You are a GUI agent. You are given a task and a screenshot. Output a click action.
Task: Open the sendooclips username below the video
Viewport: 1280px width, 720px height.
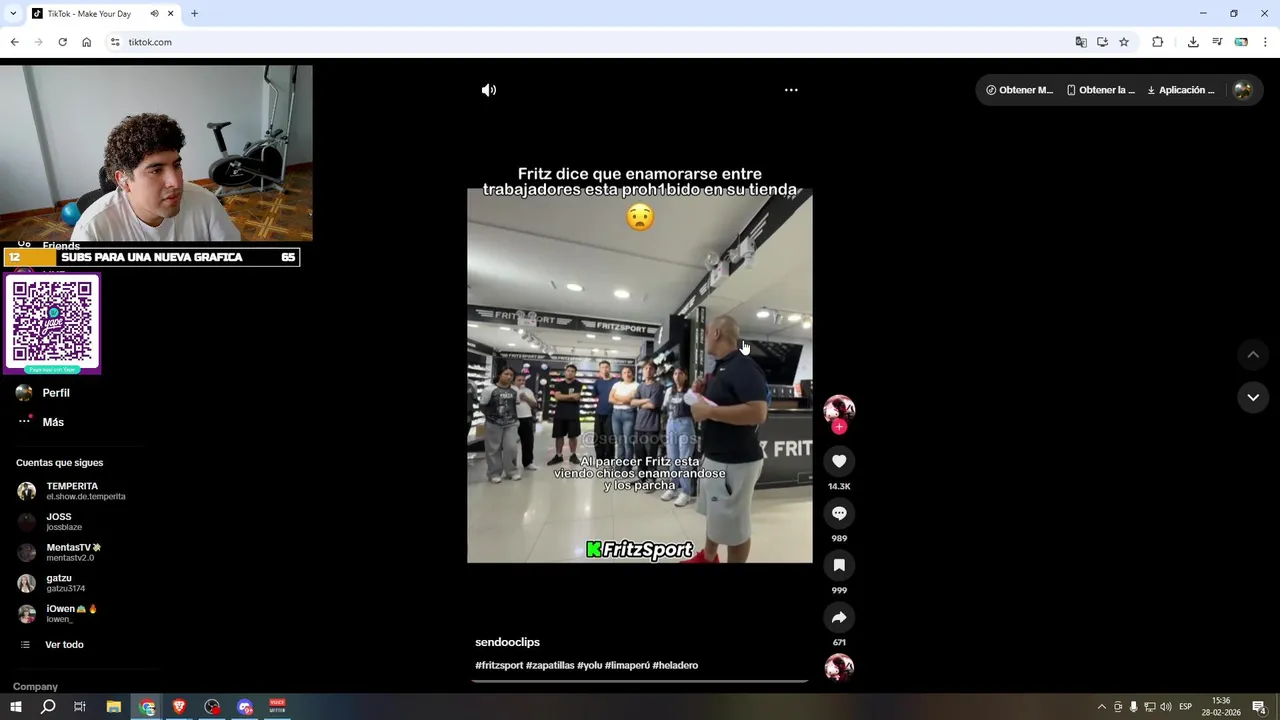507,642
